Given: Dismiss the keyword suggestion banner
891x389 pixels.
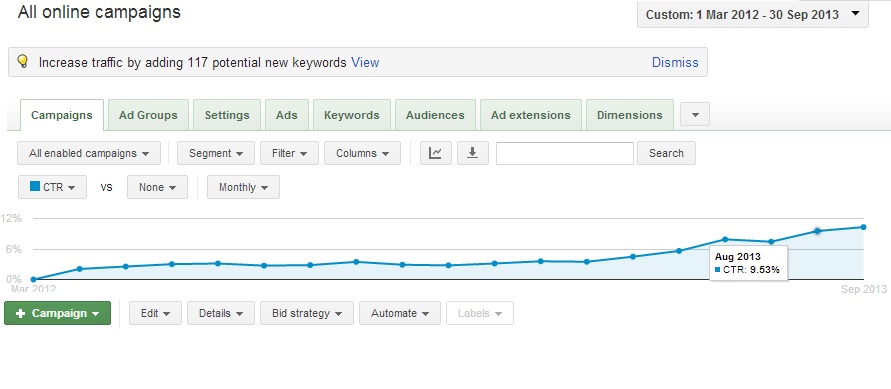Looking at the screenshot, I should tap(675, 62).
